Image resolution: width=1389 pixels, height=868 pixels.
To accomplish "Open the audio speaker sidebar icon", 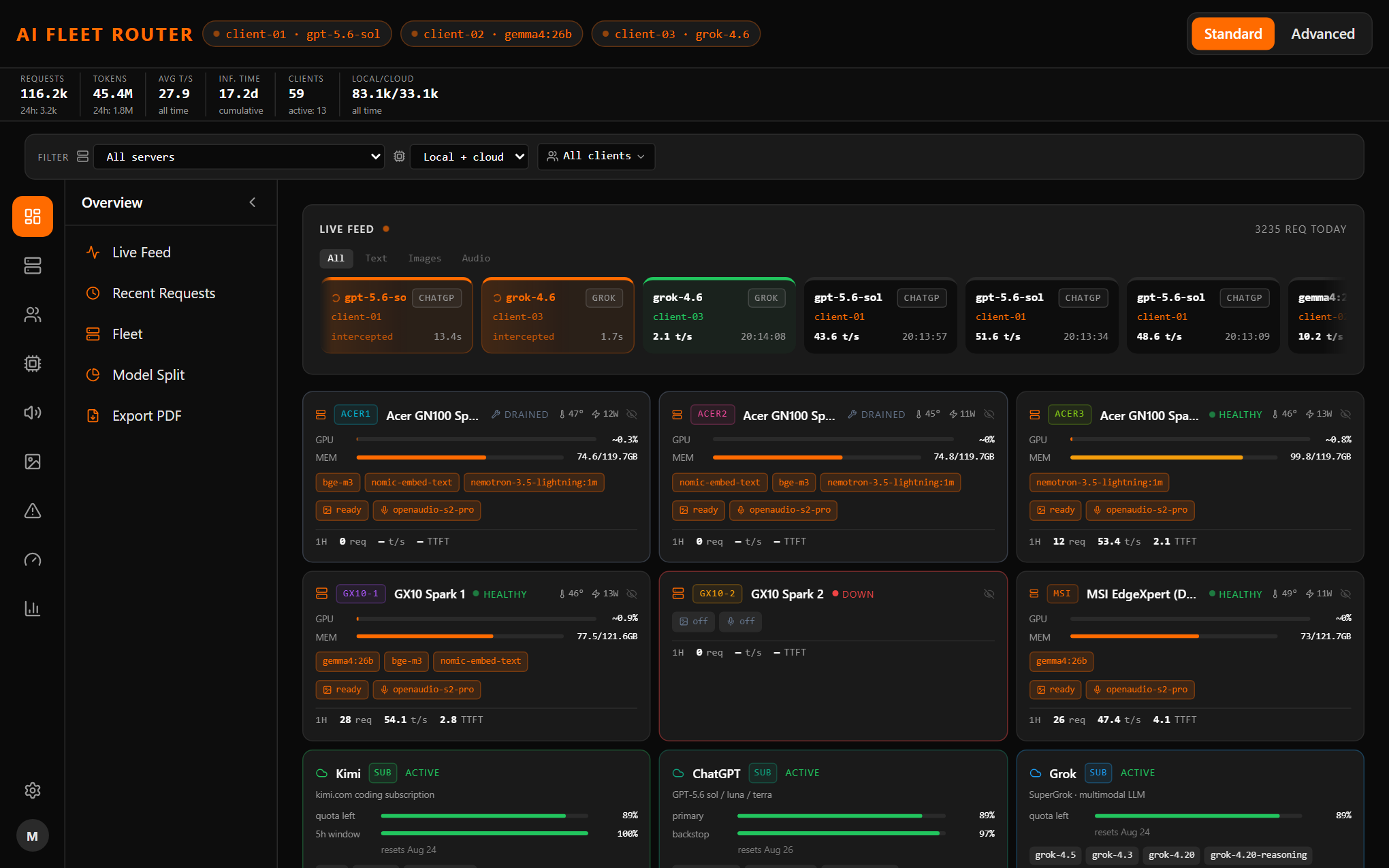I will (x=33, y=413).
